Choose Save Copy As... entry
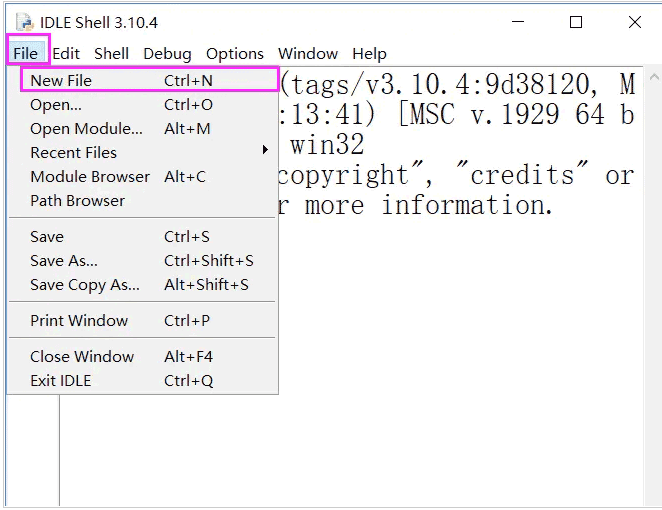Screen dimensions: 662x510 [x=143, y=285]
